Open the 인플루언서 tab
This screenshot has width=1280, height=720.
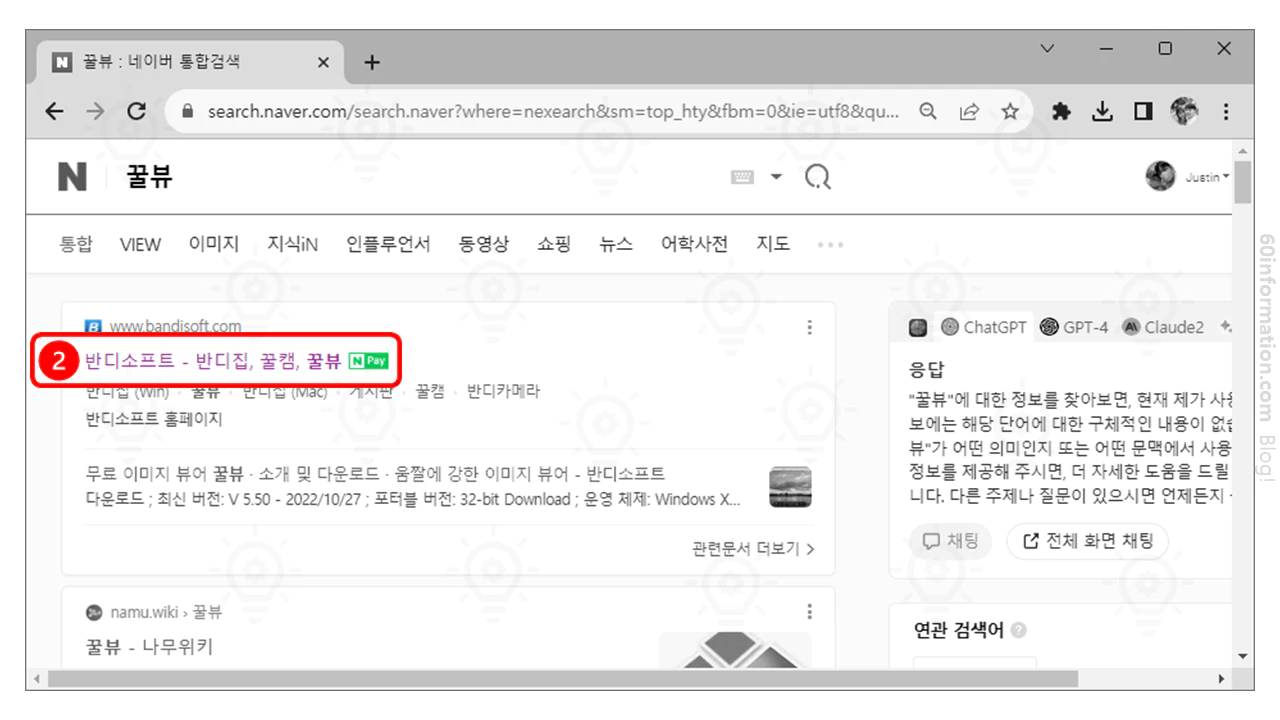coord(388,244)
